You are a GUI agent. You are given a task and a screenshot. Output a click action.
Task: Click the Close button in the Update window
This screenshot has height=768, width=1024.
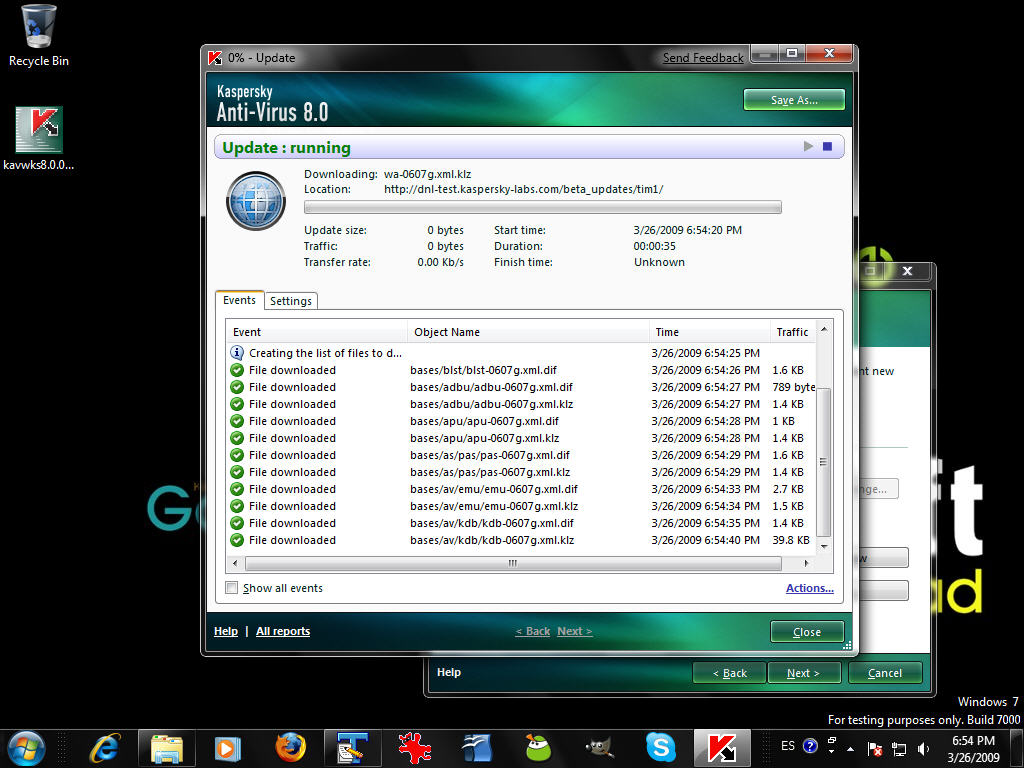click(x=807, y=632)
